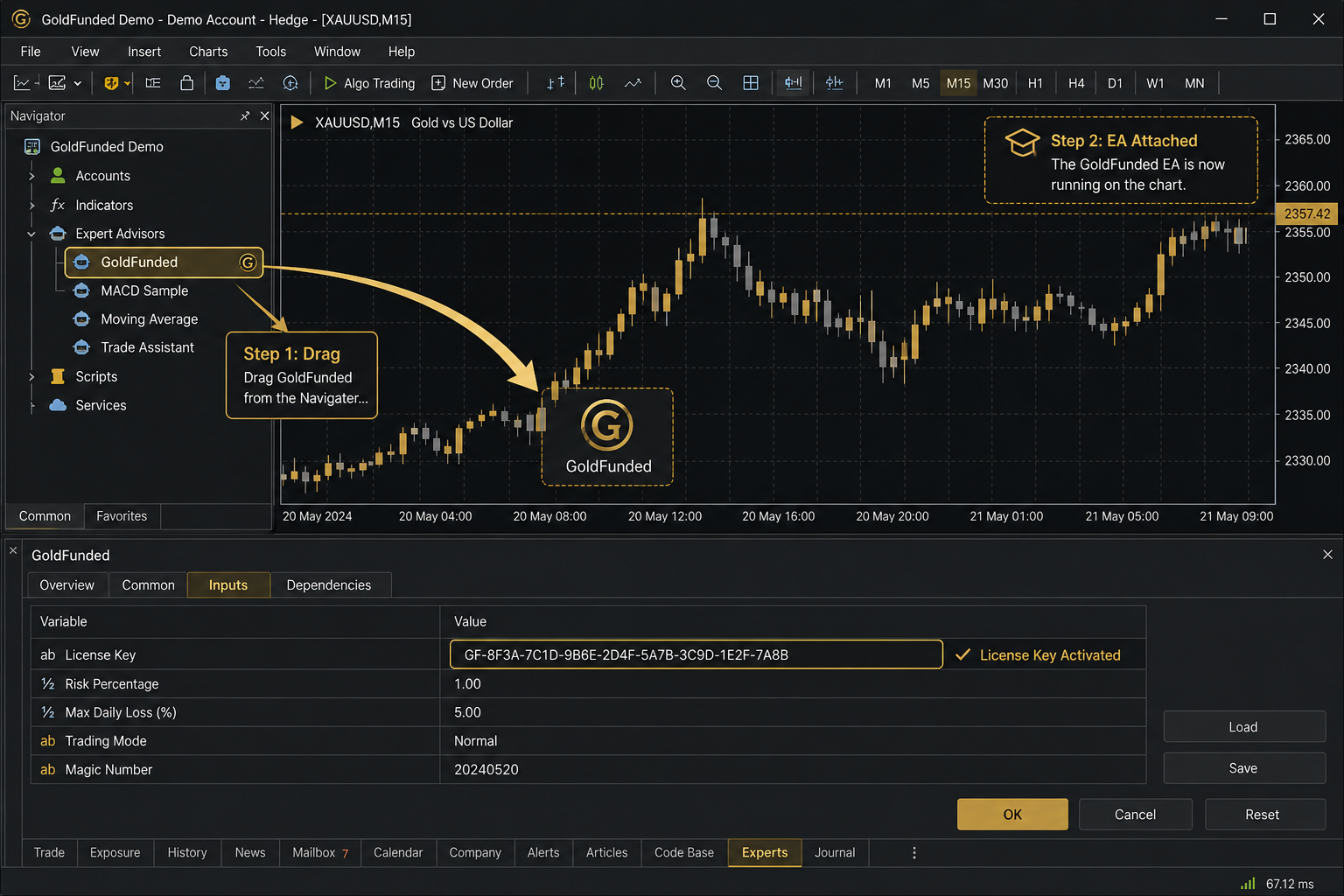Select the line chart type icon
This screenshot has height=896, width=1344.
pos(633,83)
